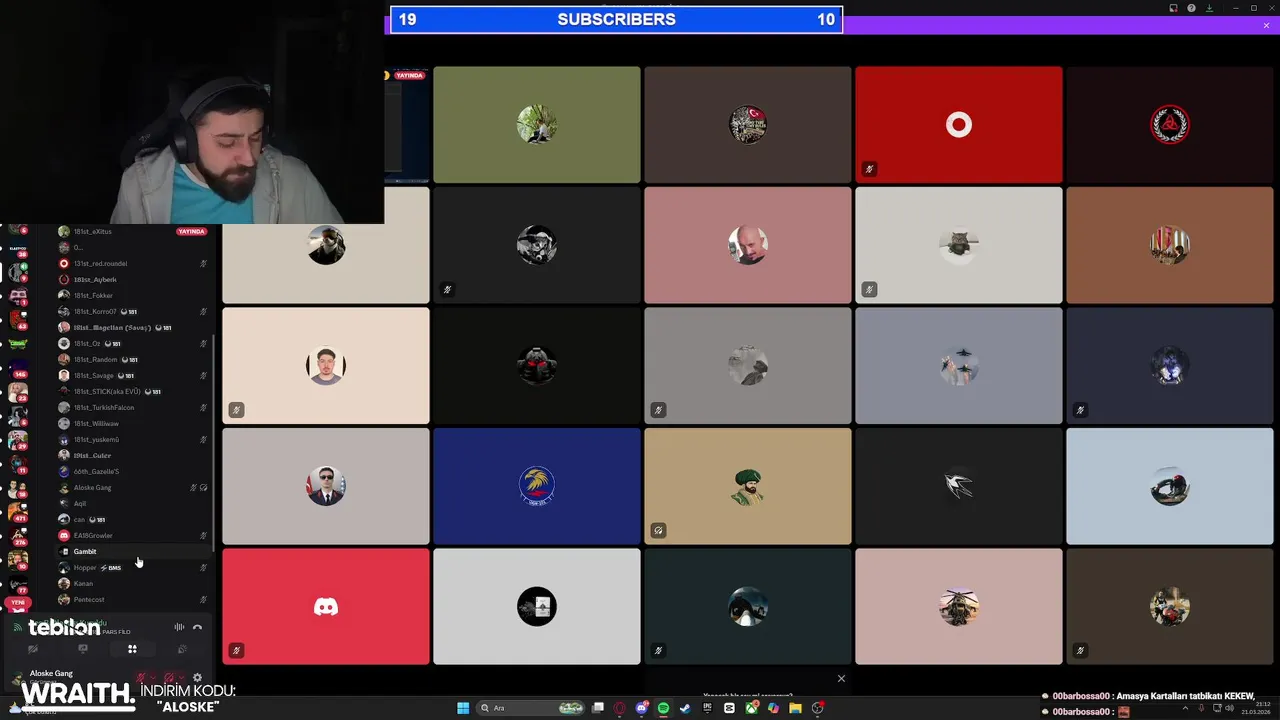The image size is (1280, 720).
Task: Focus the peach tile with glasses man
Action: click(x=326, y=365)
